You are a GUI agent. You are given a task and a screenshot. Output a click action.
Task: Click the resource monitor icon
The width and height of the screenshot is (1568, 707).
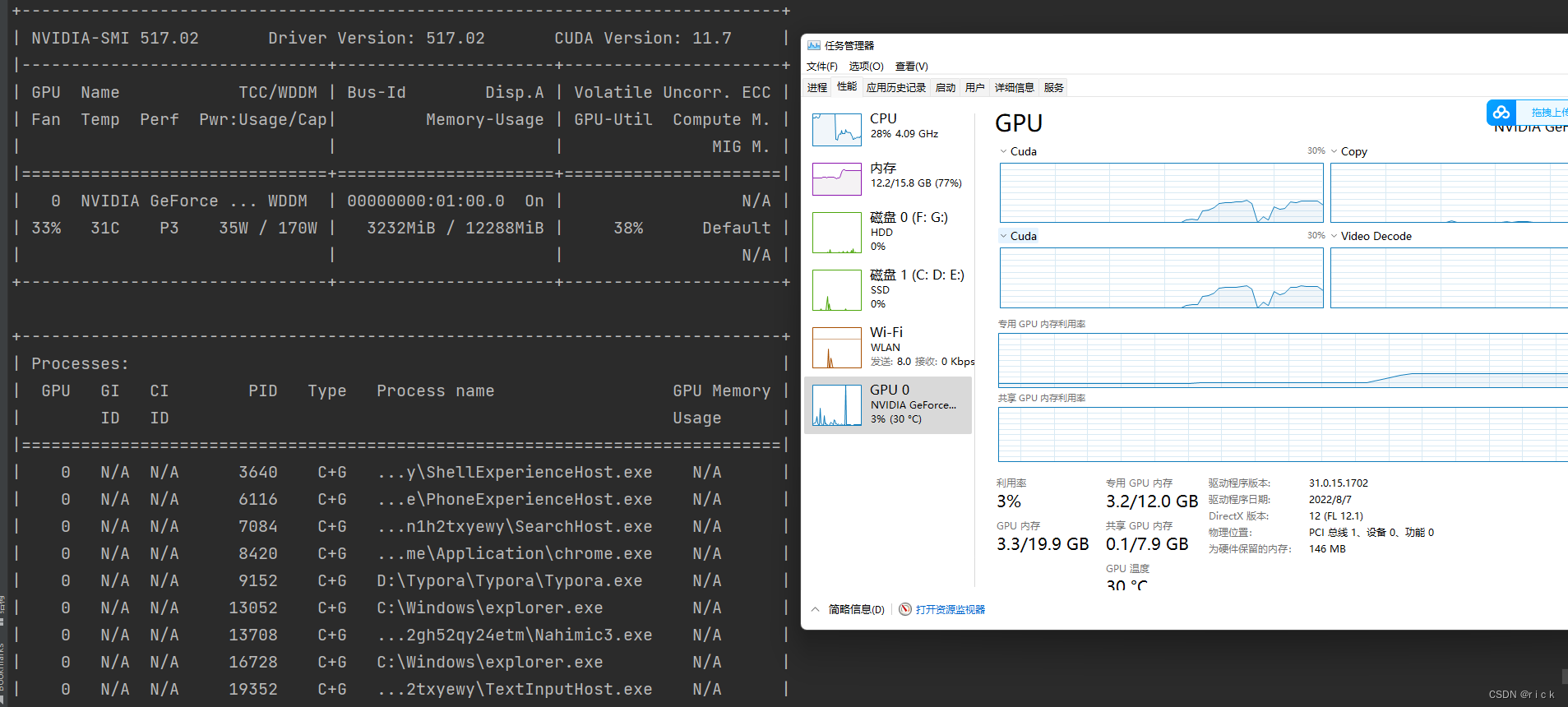[x=905, y=609]
